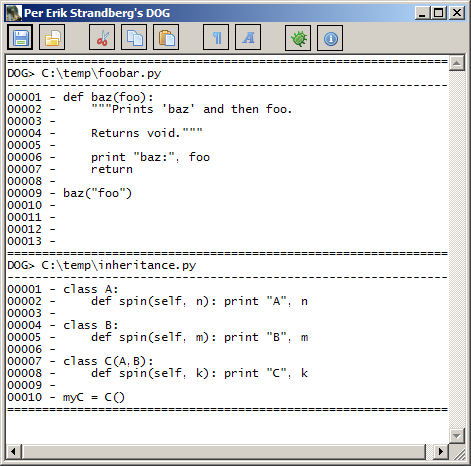Copy text using the Copy icon
Image resolution: width=471 pixels, height=466 pixels.
(134, 38)
